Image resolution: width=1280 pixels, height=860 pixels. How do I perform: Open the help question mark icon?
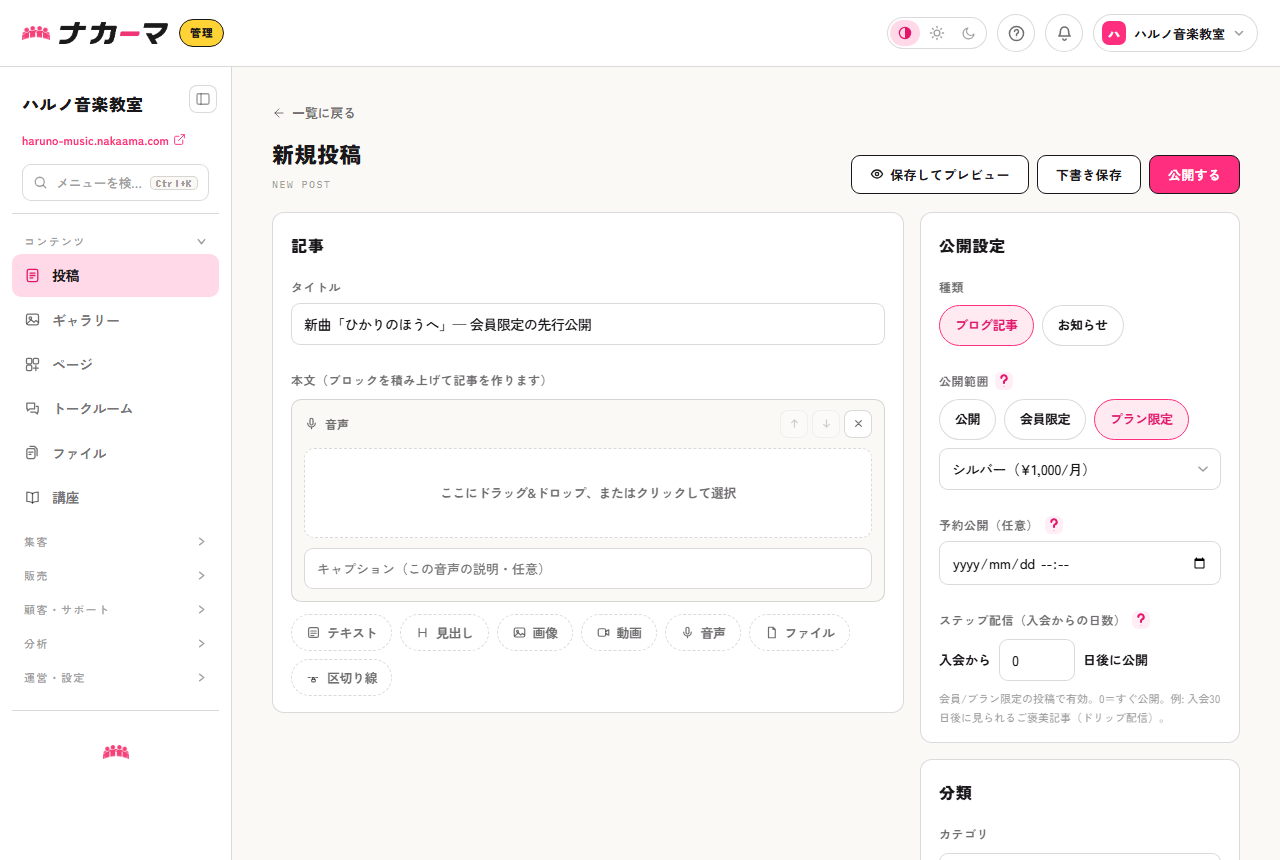pos(1016,33)
